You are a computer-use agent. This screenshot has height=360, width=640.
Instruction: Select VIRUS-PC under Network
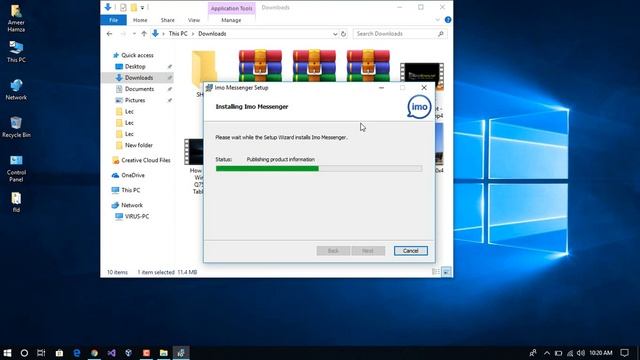pos(137,216)
